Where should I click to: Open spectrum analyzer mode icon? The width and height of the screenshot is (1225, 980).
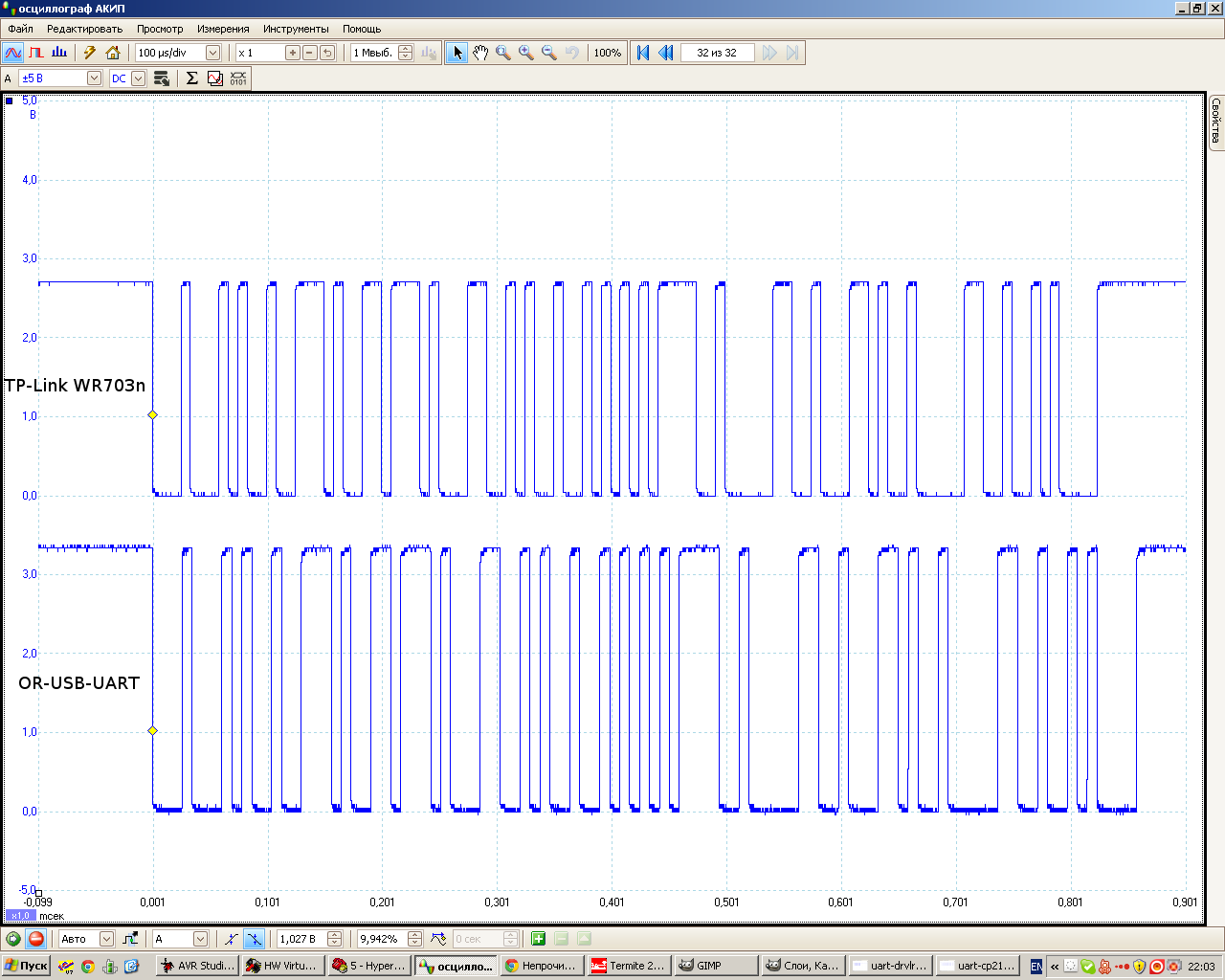[59, 53]
